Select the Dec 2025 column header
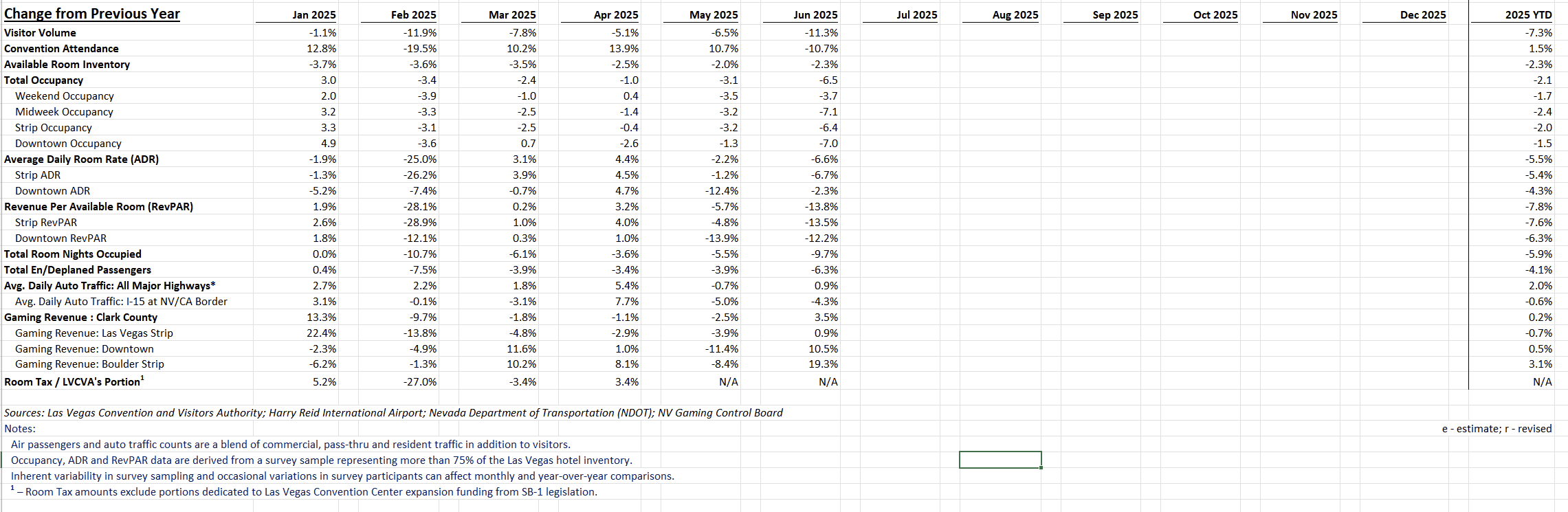The image size is (1568, 512). click(1423, 14)
